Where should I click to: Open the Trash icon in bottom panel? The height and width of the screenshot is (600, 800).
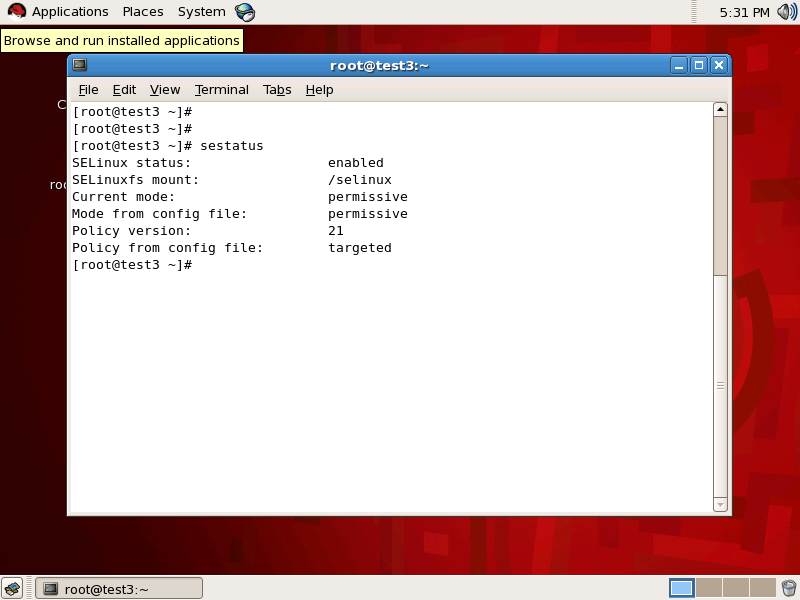pyautogui.click(x=789, y=588)
